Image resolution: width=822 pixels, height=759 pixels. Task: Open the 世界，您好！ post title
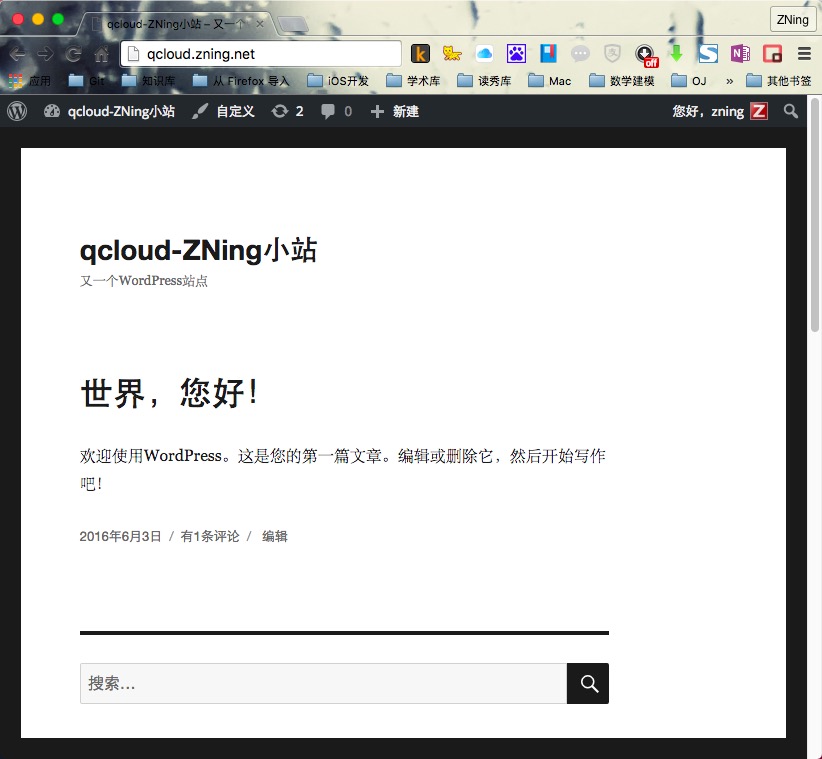click(169, 392)
